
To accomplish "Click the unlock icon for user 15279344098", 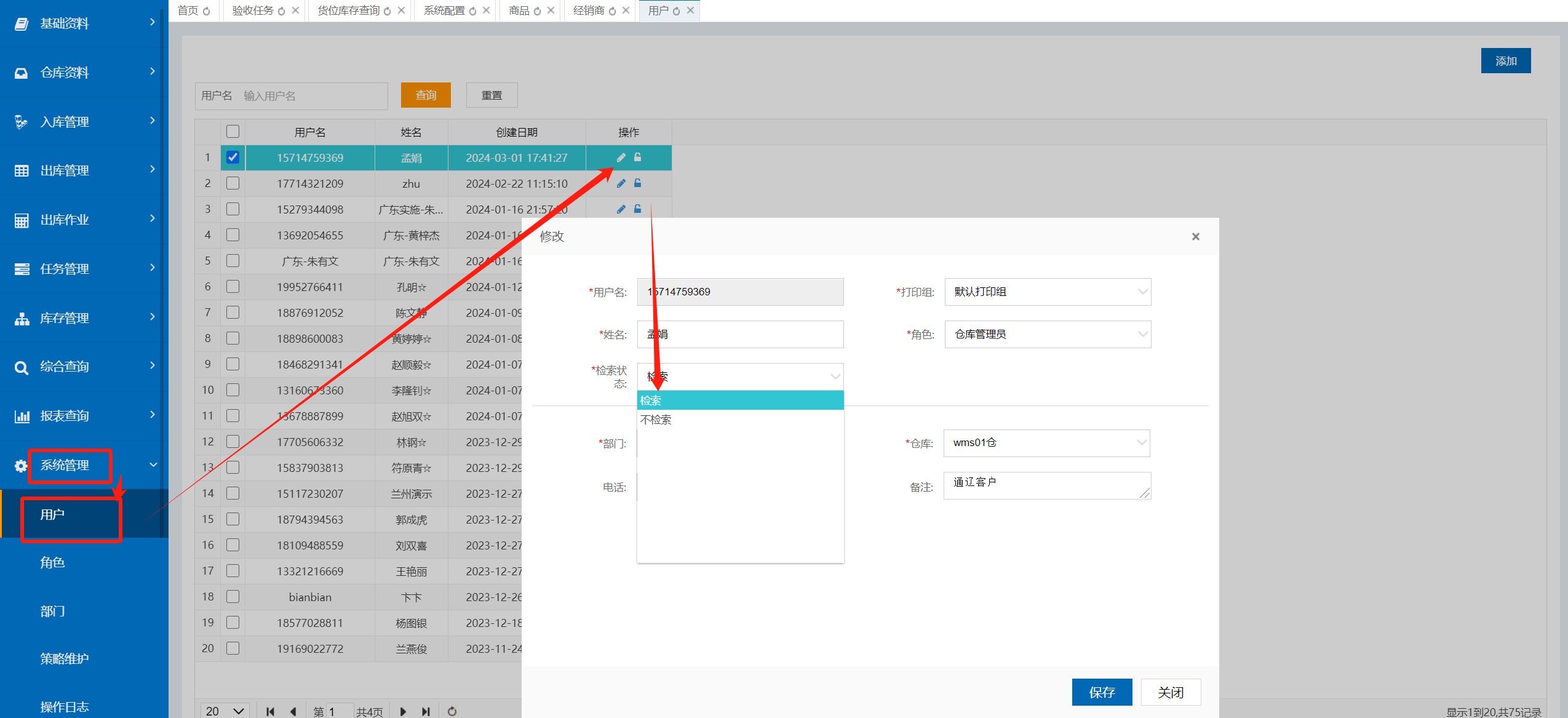I will coord(638,209).
